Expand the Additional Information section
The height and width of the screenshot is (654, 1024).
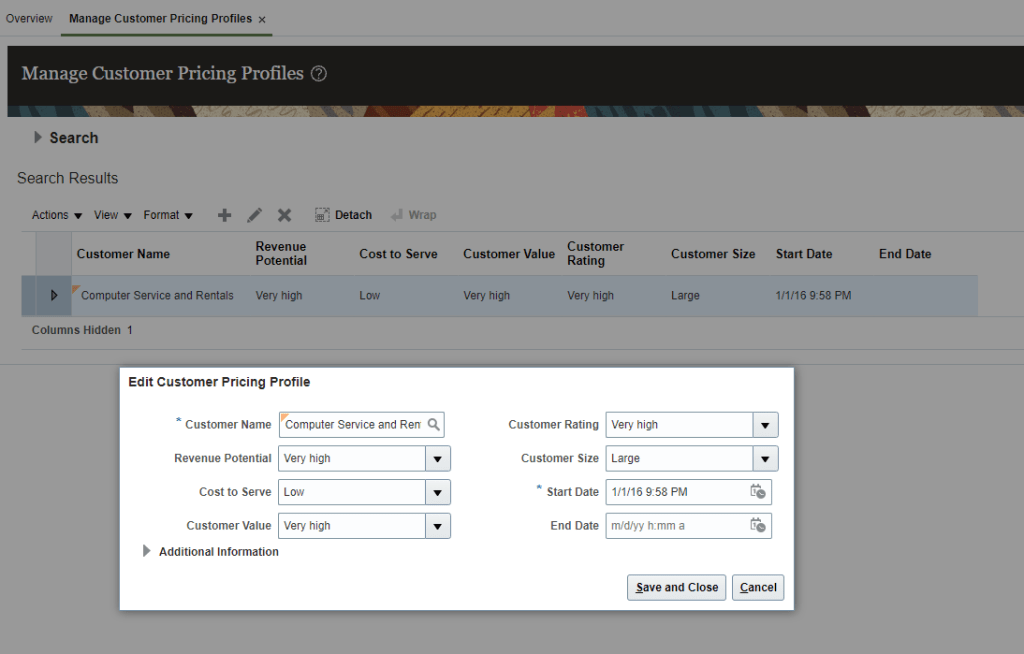[148, 551]
